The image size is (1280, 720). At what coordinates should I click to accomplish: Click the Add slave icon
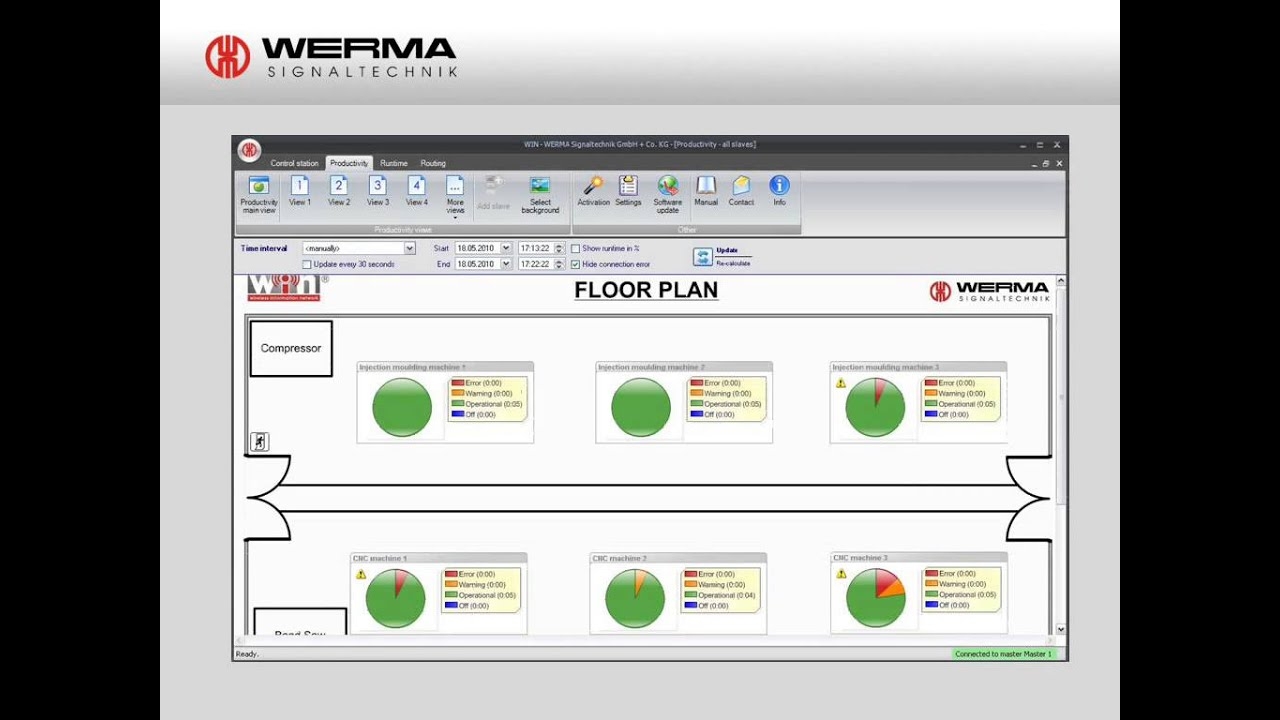tap(493, 186)
